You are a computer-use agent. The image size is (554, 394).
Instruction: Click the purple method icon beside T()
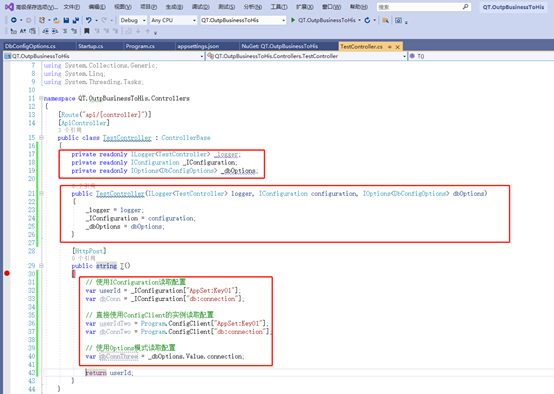412,56
